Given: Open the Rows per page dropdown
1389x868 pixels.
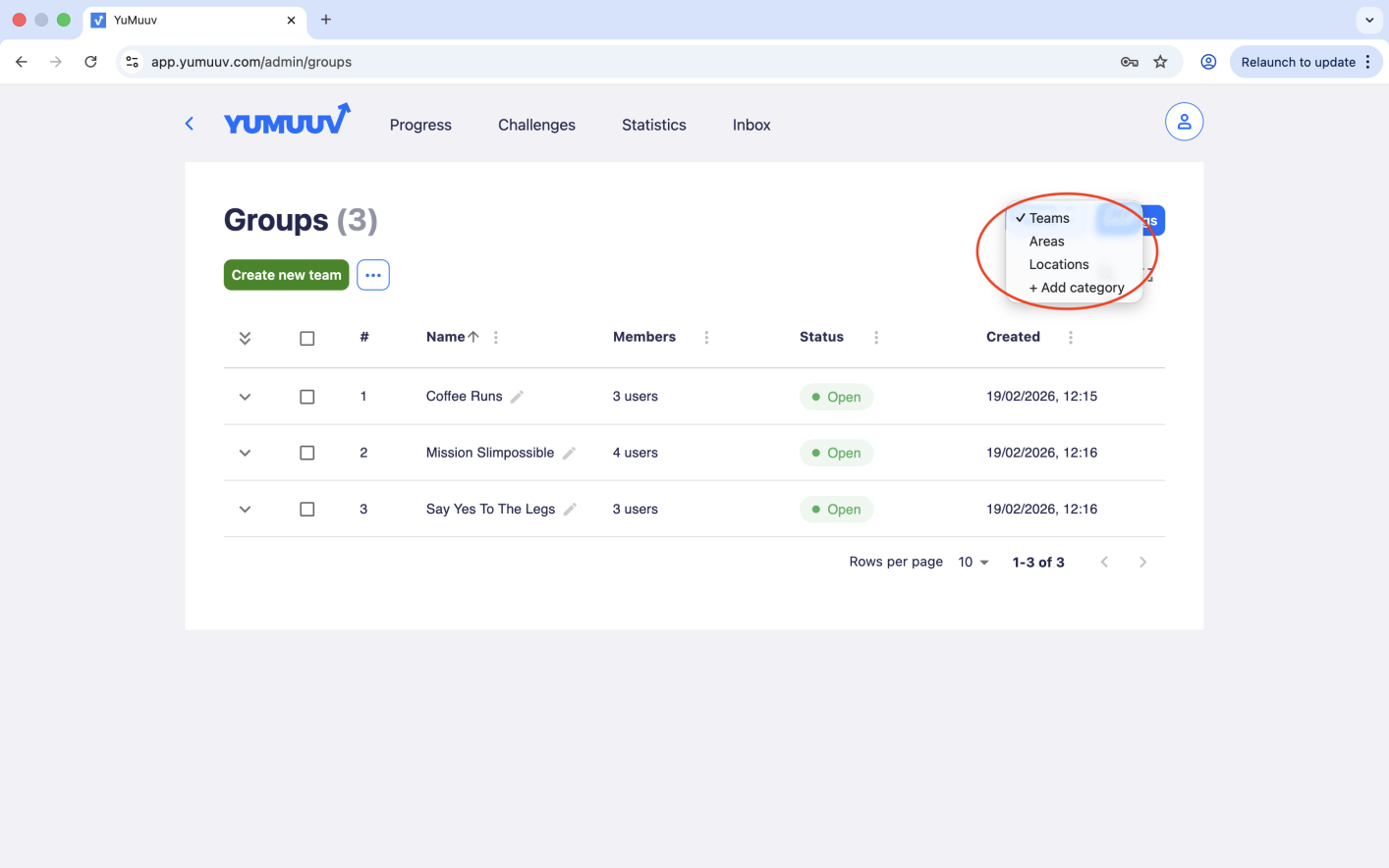Looking at the screenshot, I should [x=971, y=562].
